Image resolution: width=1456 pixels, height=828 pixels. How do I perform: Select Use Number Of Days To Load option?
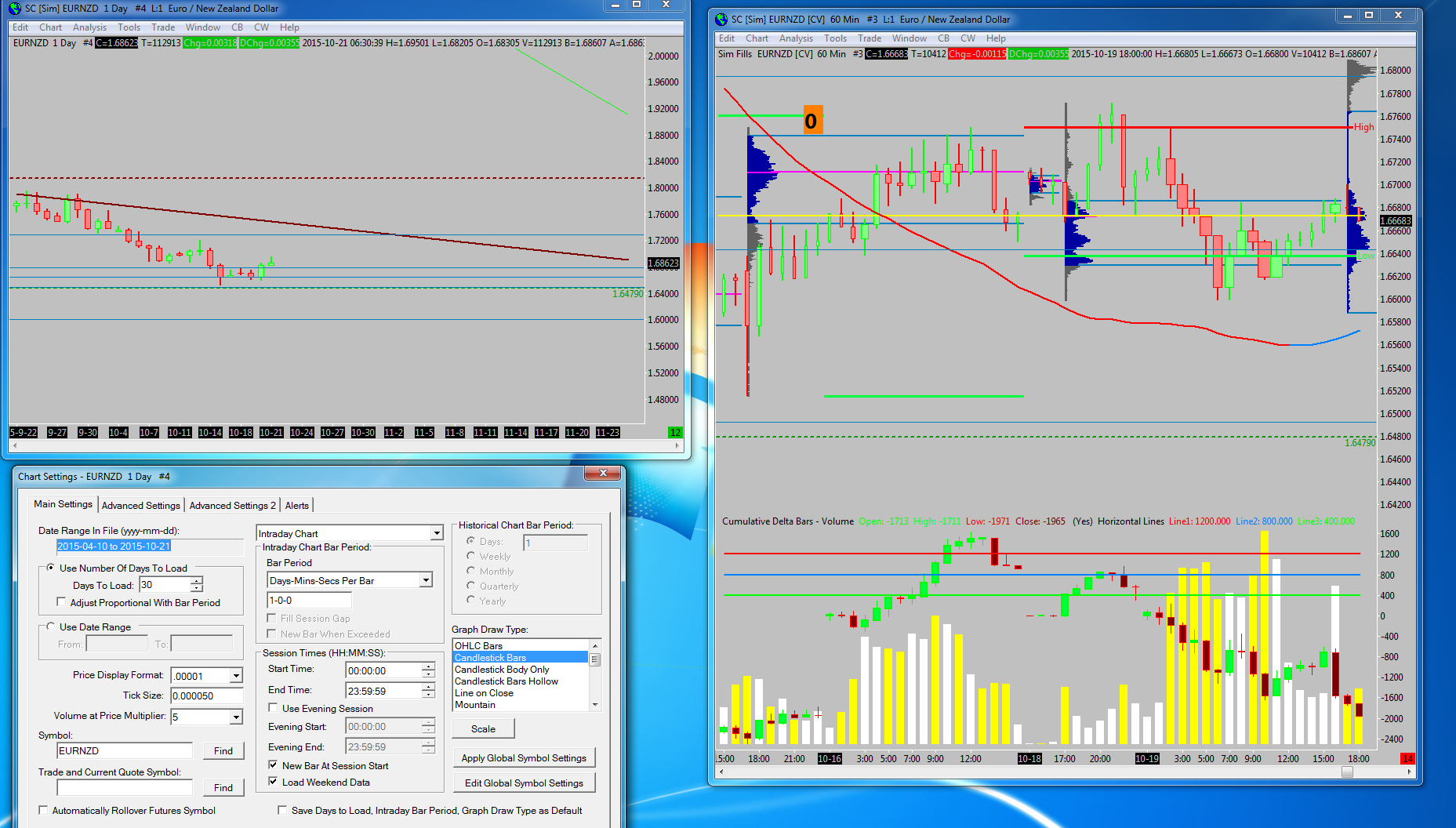pos(51,568)
